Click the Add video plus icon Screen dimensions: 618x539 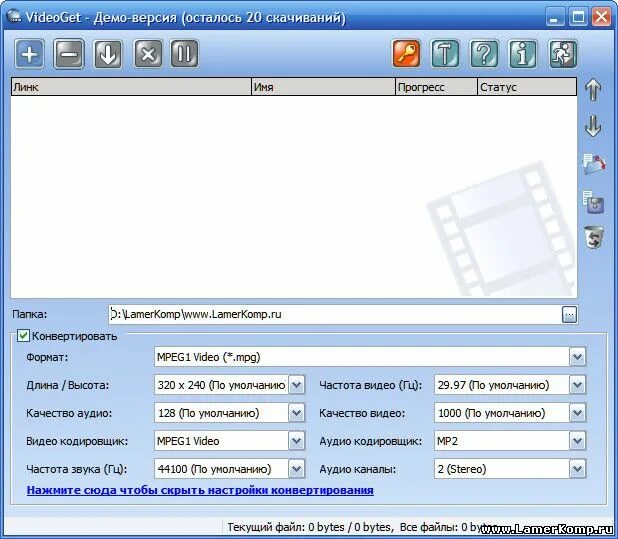click(x=30, y=54)
